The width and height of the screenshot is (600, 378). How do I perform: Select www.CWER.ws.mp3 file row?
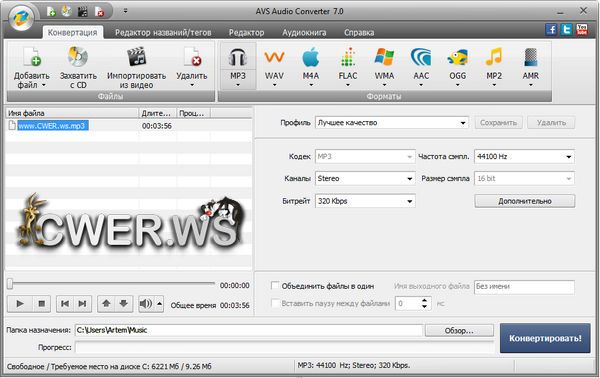tap(129, 126)
